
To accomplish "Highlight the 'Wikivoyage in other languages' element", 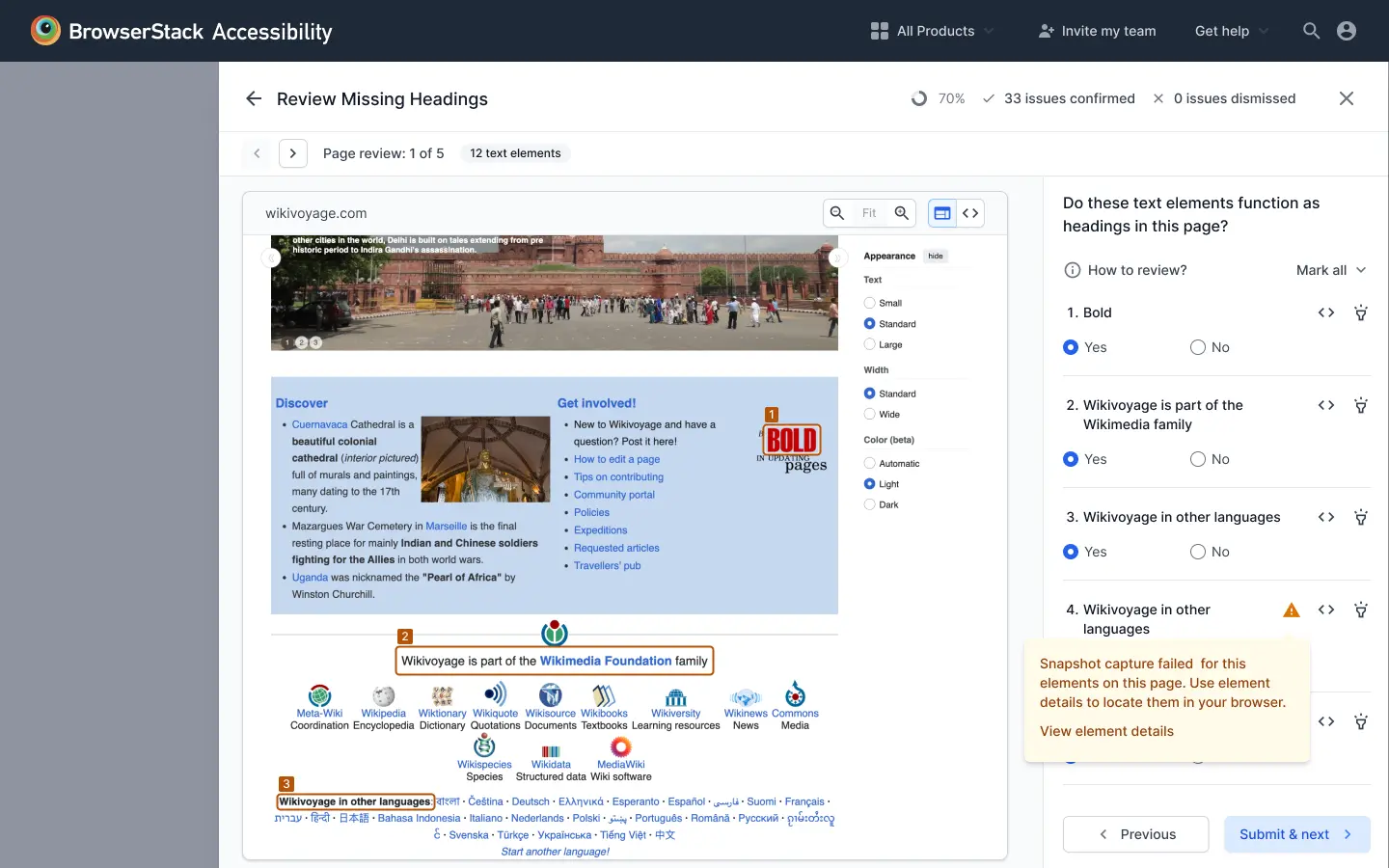I will [1361, 517].
